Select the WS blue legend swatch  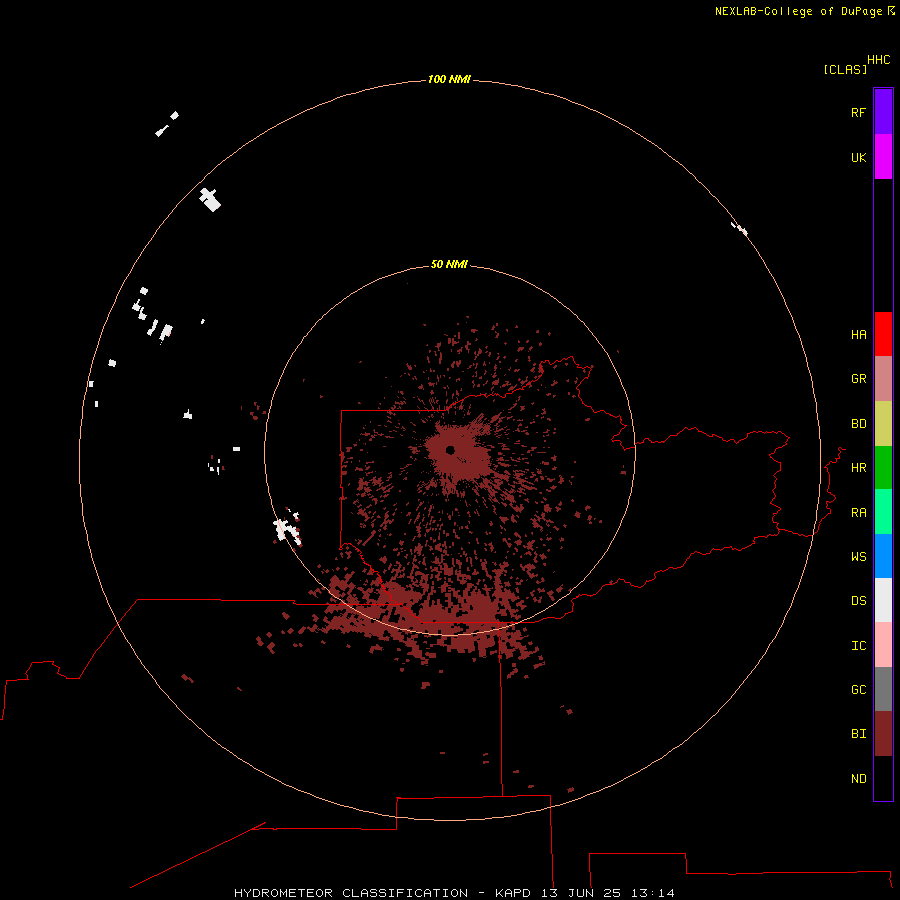(x=883, y=556)
